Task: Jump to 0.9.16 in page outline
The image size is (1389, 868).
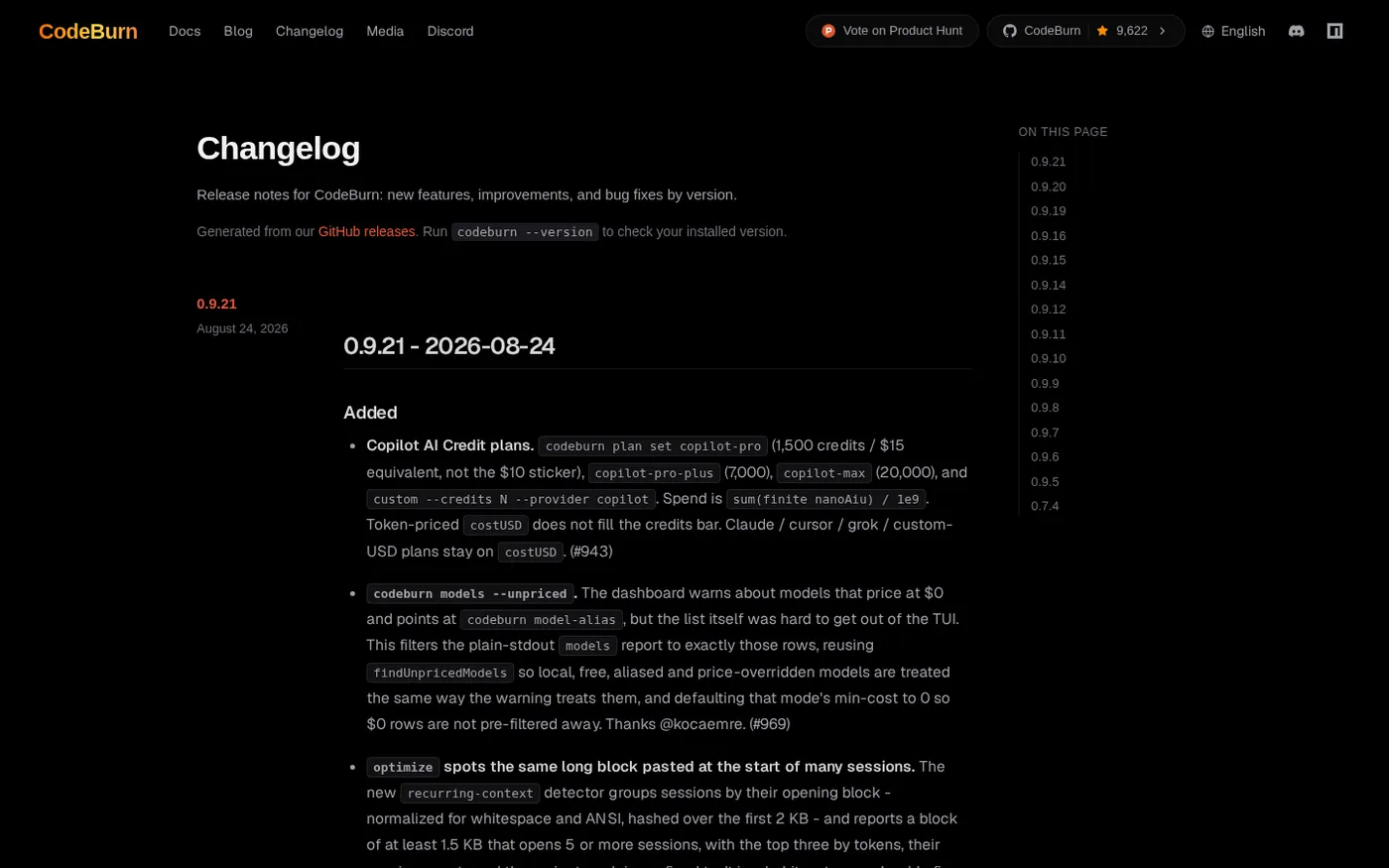Action: point(1048,235)
